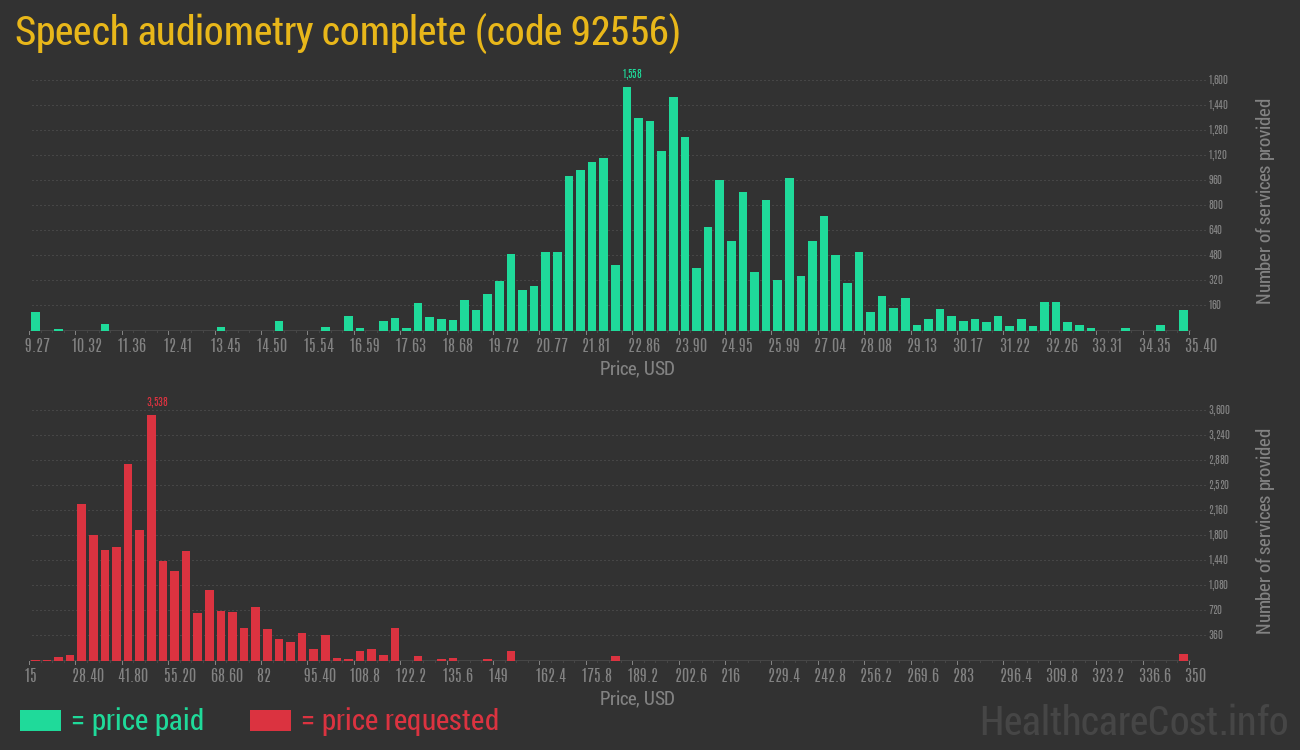Image resolution: width=1300 pixels, height=750 pixels.
Task: Click the 3,600 y-axis tick on lower chart
Action: [x=1218, y=410]
